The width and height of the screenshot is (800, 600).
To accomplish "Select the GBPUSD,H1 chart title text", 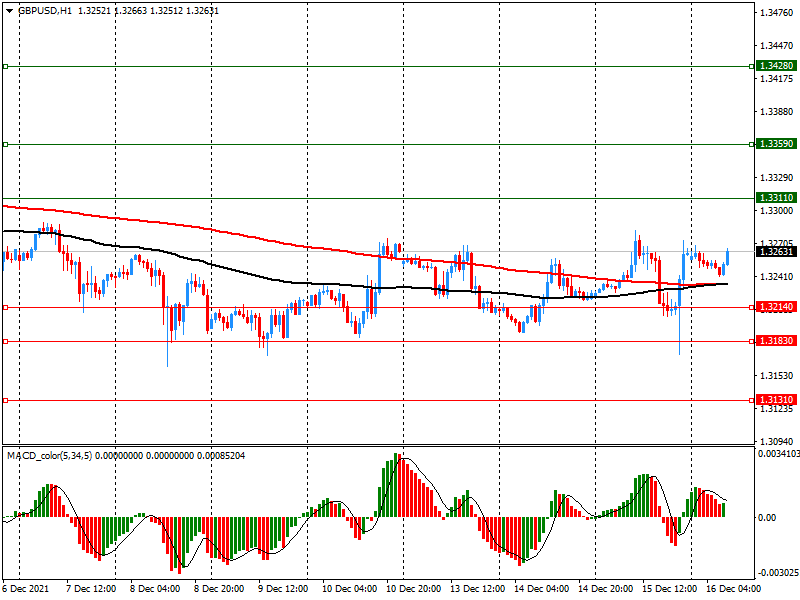I will [x=45, y=11].
